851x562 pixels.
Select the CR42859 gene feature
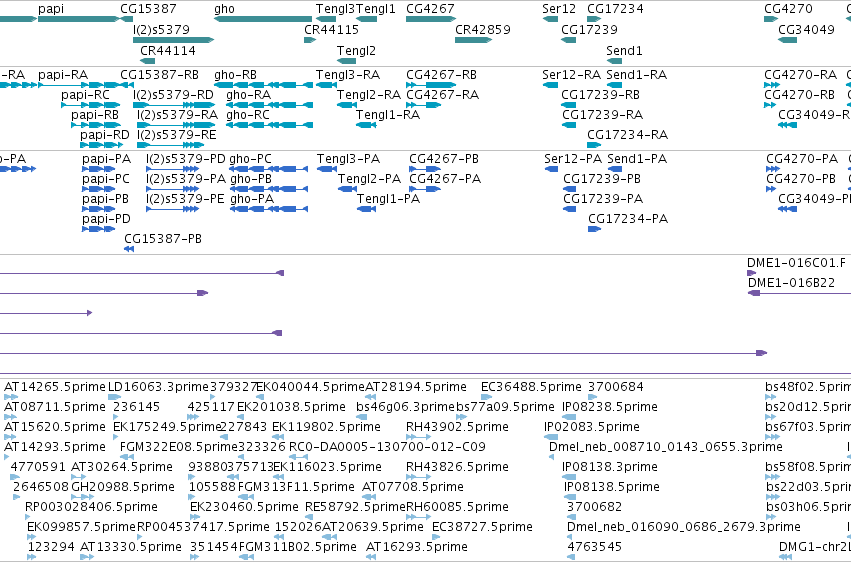(473, 40)
